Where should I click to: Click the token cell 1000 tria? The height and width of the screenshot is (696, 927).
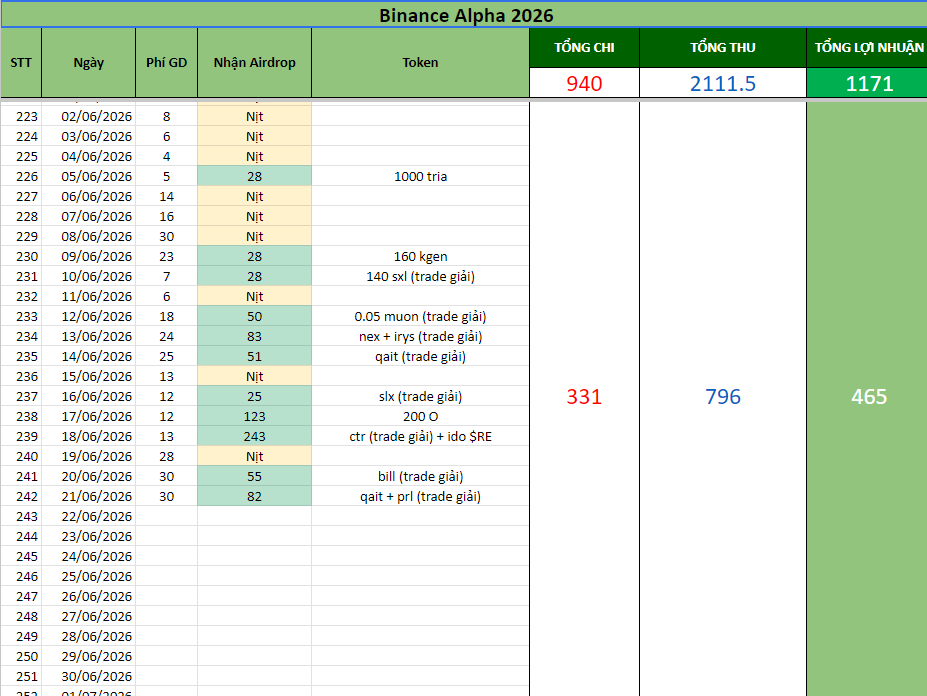coord(420,176)
